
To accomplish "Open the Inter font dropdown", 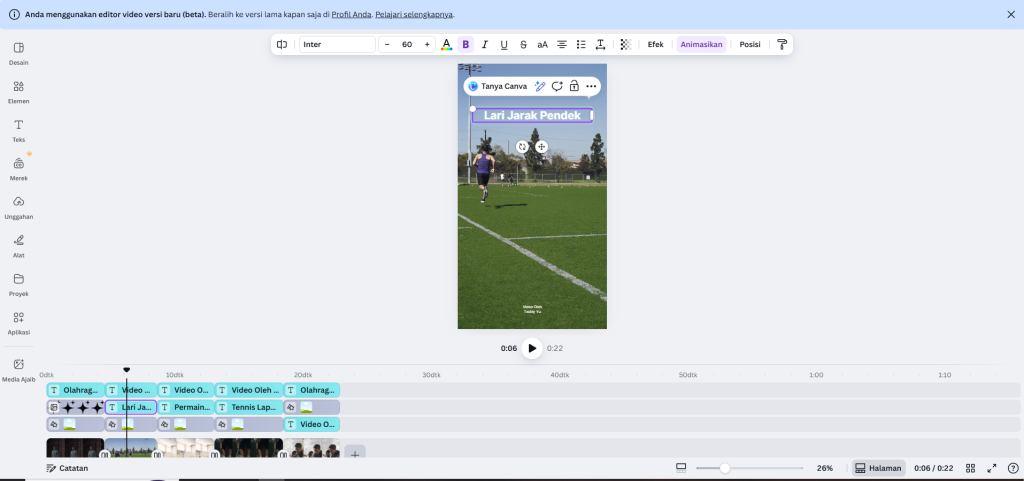I will click(337, 44).
